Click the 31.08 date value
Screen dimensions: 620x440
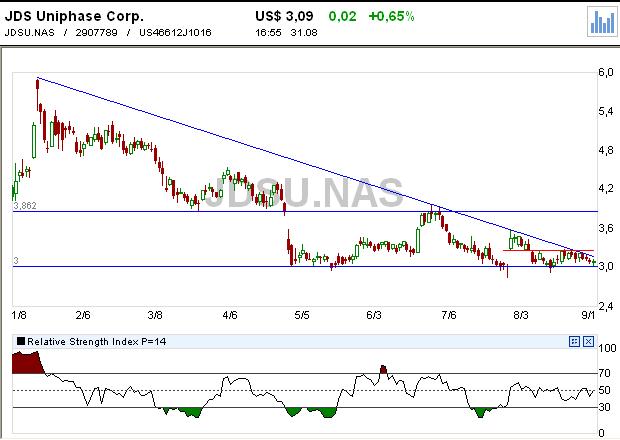304,32
